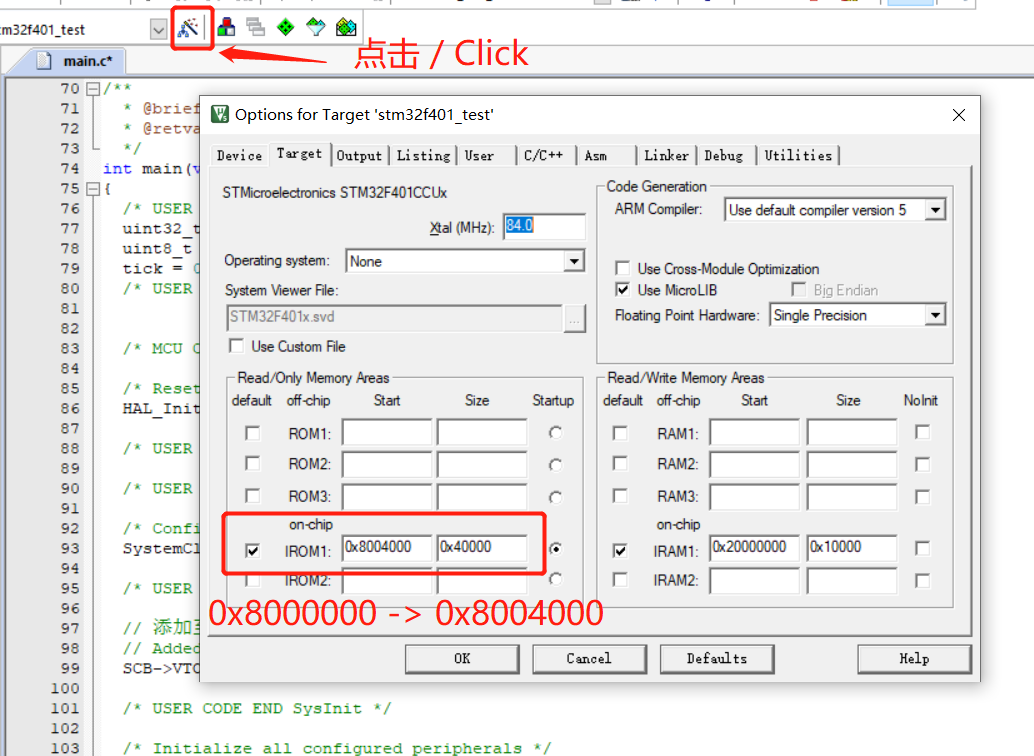Image resolution: width=1034 pixels, height=756 pixels.
Task: Check the ROM3 default checkbox
Action: pos(252,495)
